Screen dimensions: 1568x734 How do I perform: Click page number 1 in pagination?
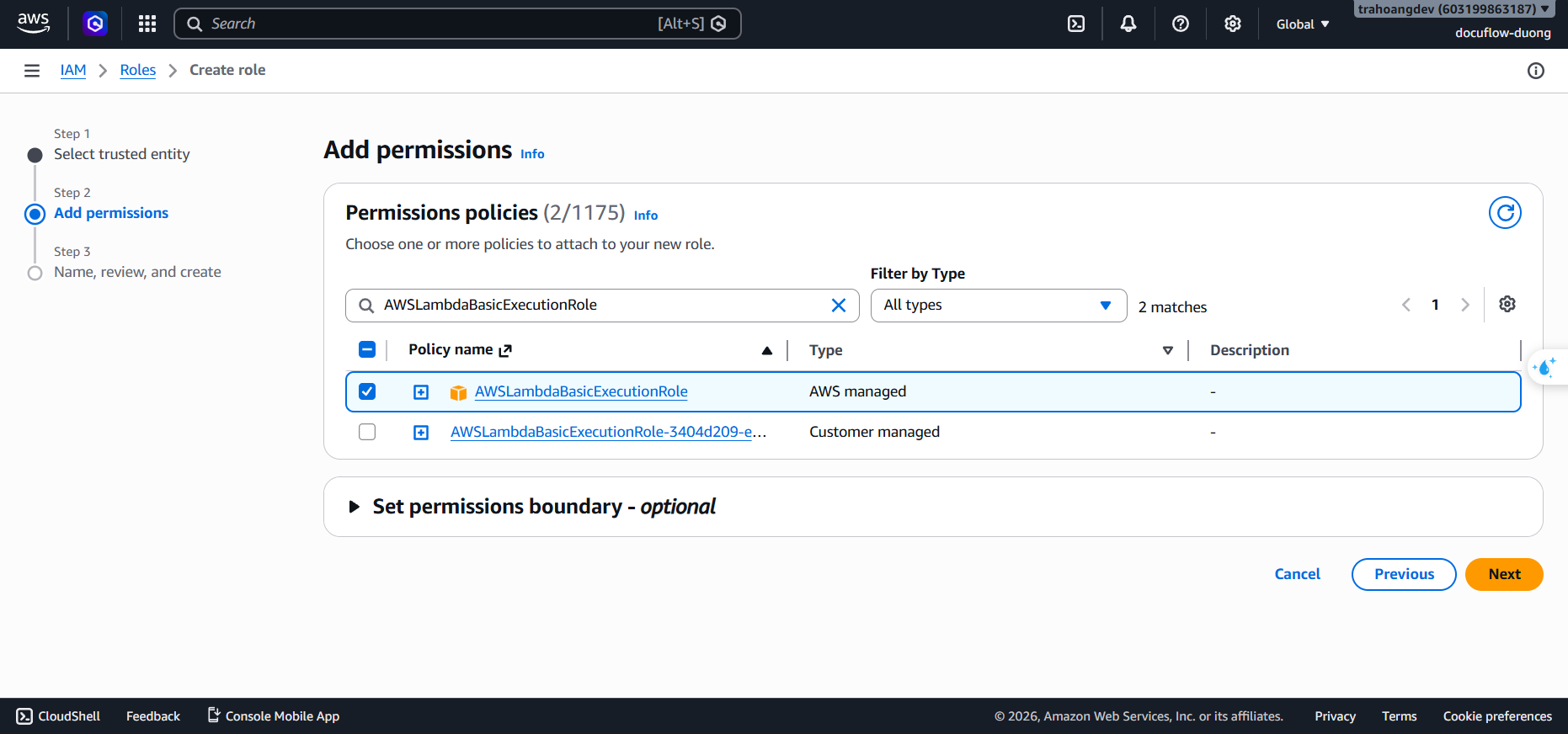[1435, 305]
